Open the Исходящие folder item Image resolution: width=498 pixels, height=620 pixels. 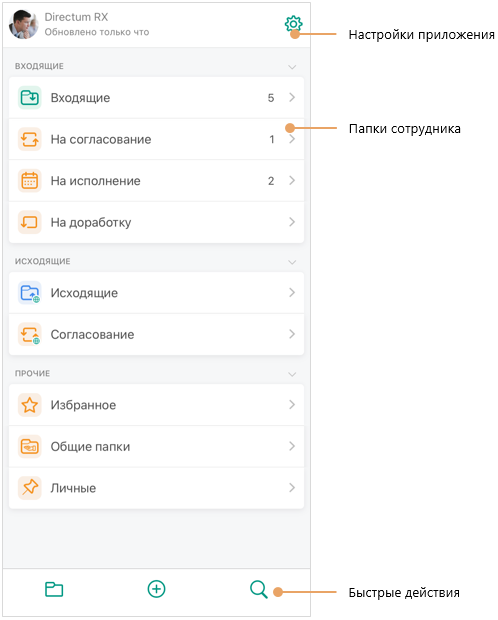coord(156,293)
